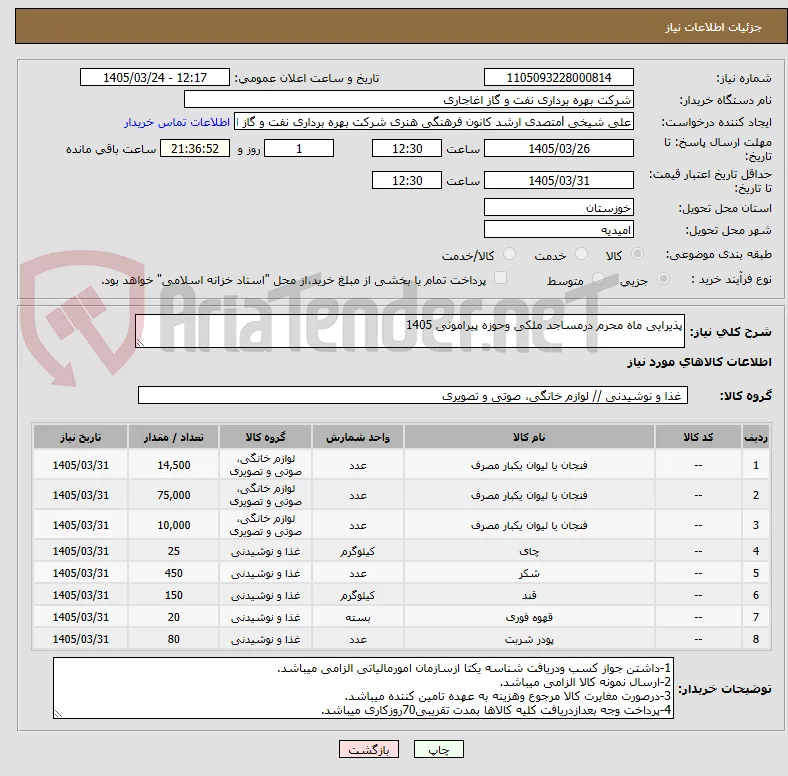Click the delivery city field امیدیه
Viewport: 788px width, 776px height.
click(558, 230)
